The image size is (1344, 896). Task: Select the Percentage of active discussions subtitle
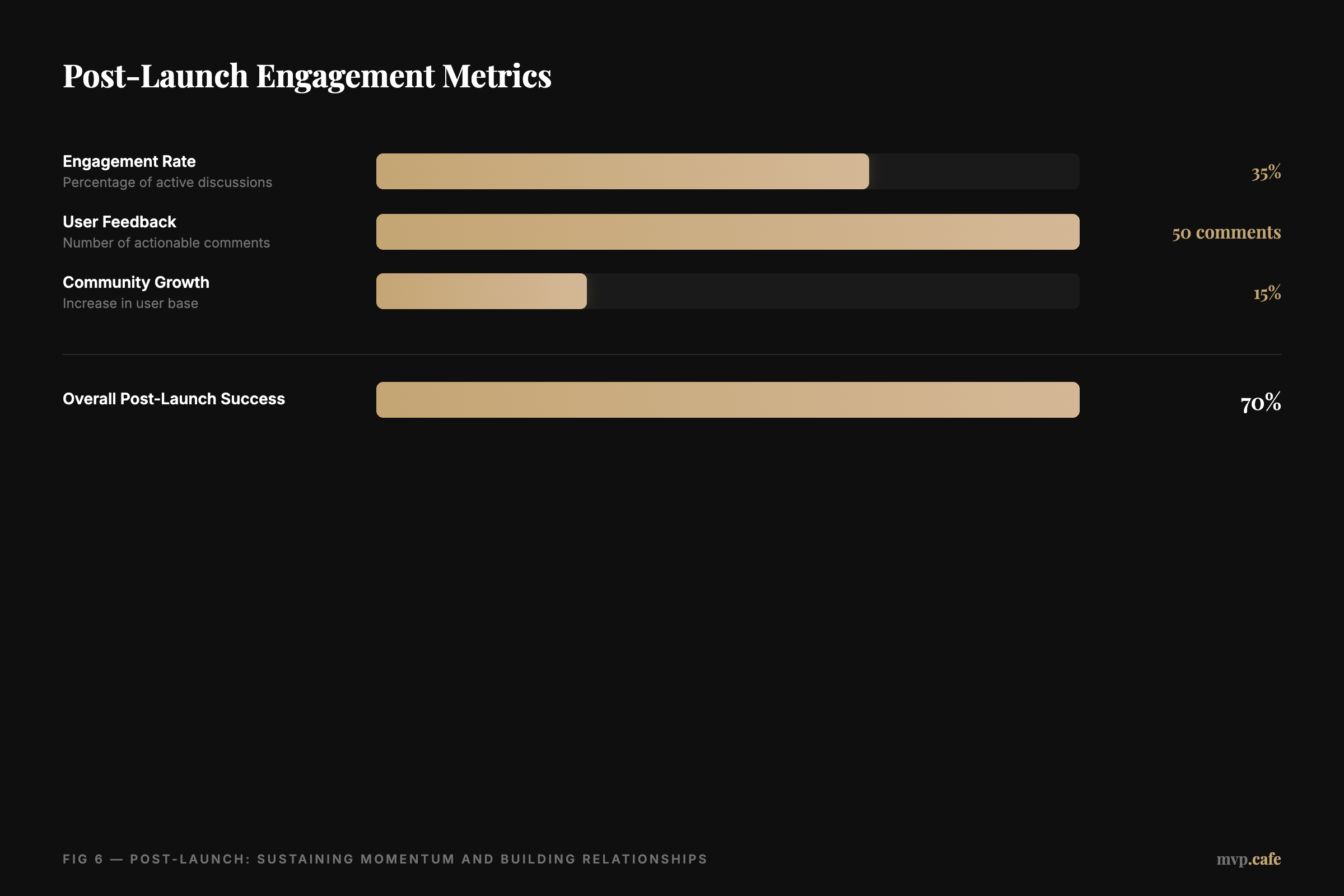click(167, 183)
